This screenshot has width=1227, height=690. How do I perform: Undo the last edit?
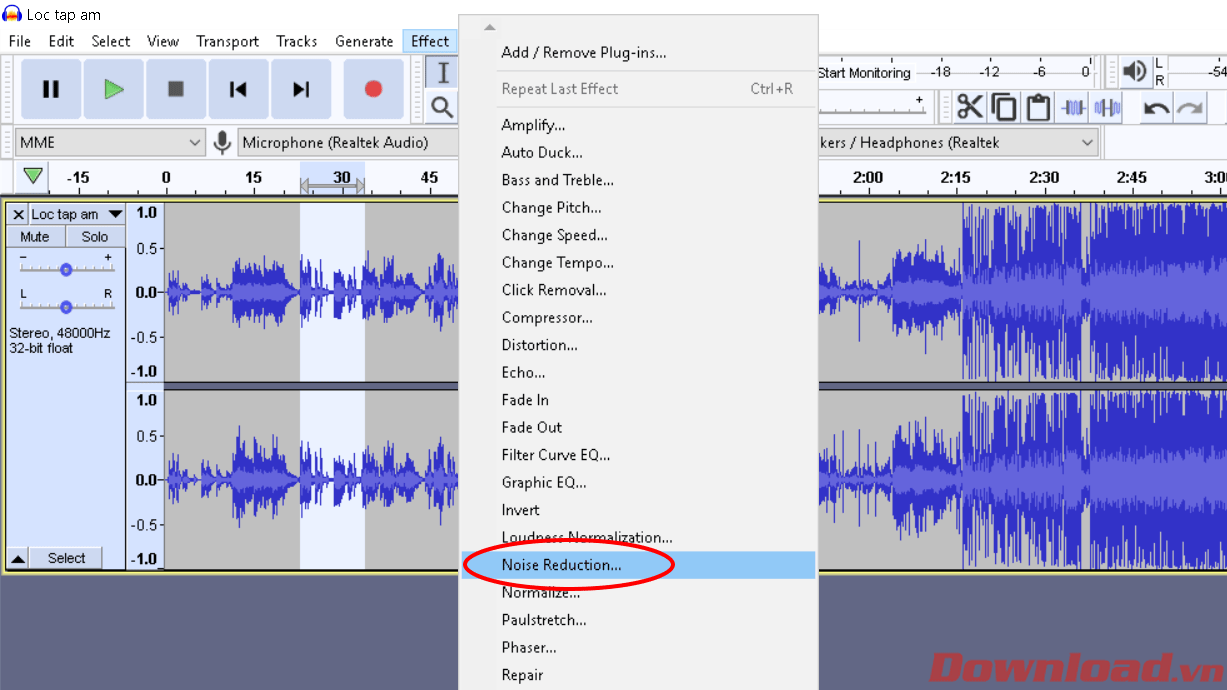coord(1157,105)
